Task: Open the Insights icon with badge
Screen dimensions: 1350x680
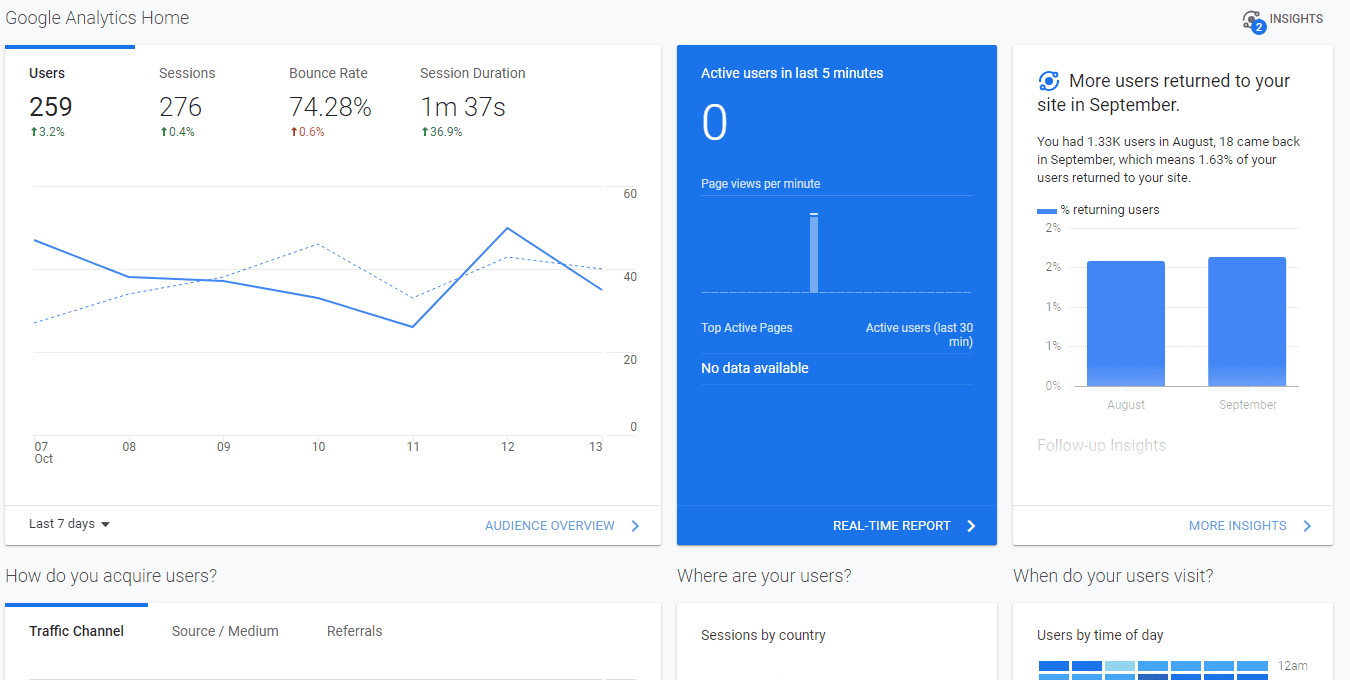Action: [1254, 20]
